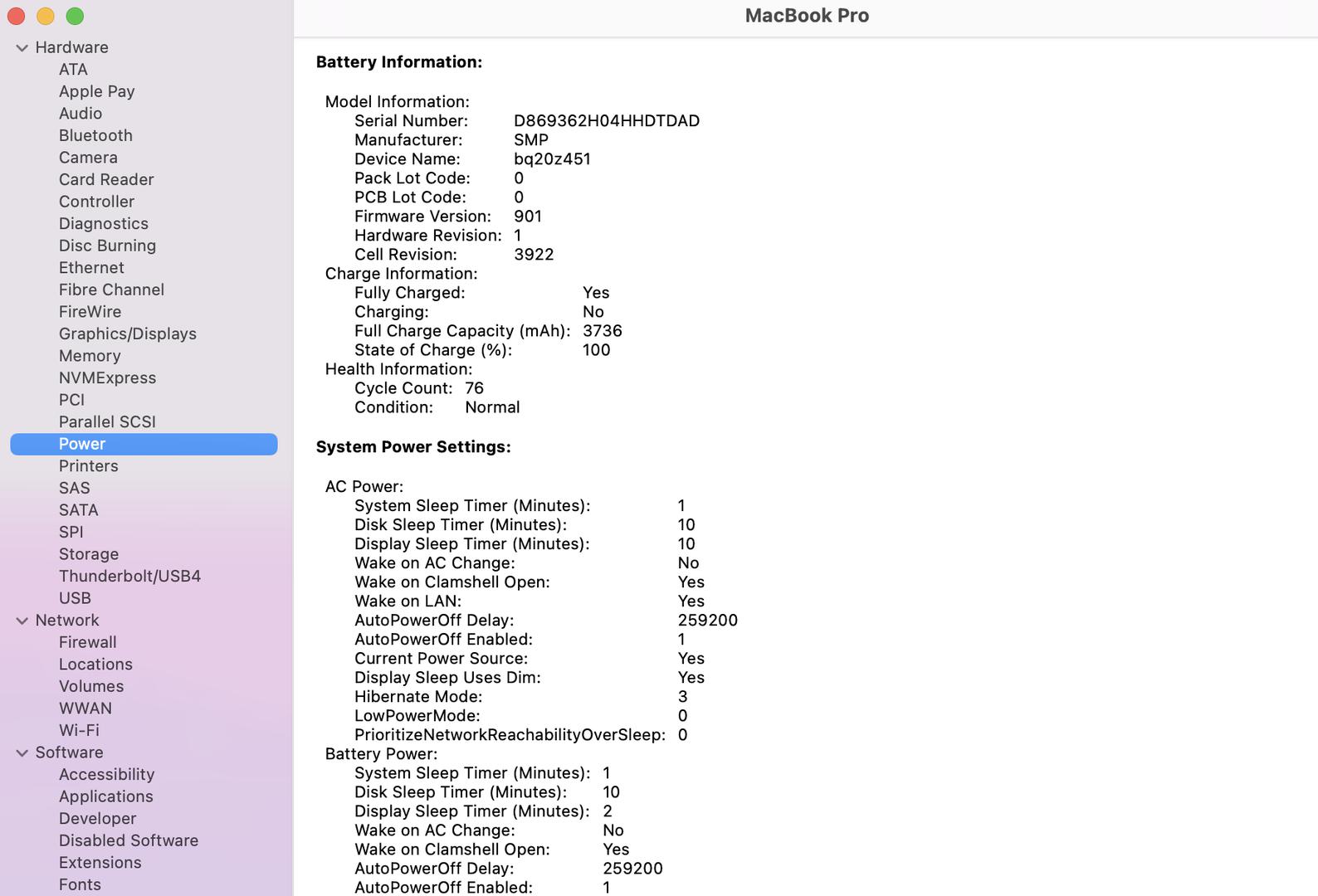1318x896 pixels.
Task: Collapse the Hardware section chevron
Action: [22, 48]
